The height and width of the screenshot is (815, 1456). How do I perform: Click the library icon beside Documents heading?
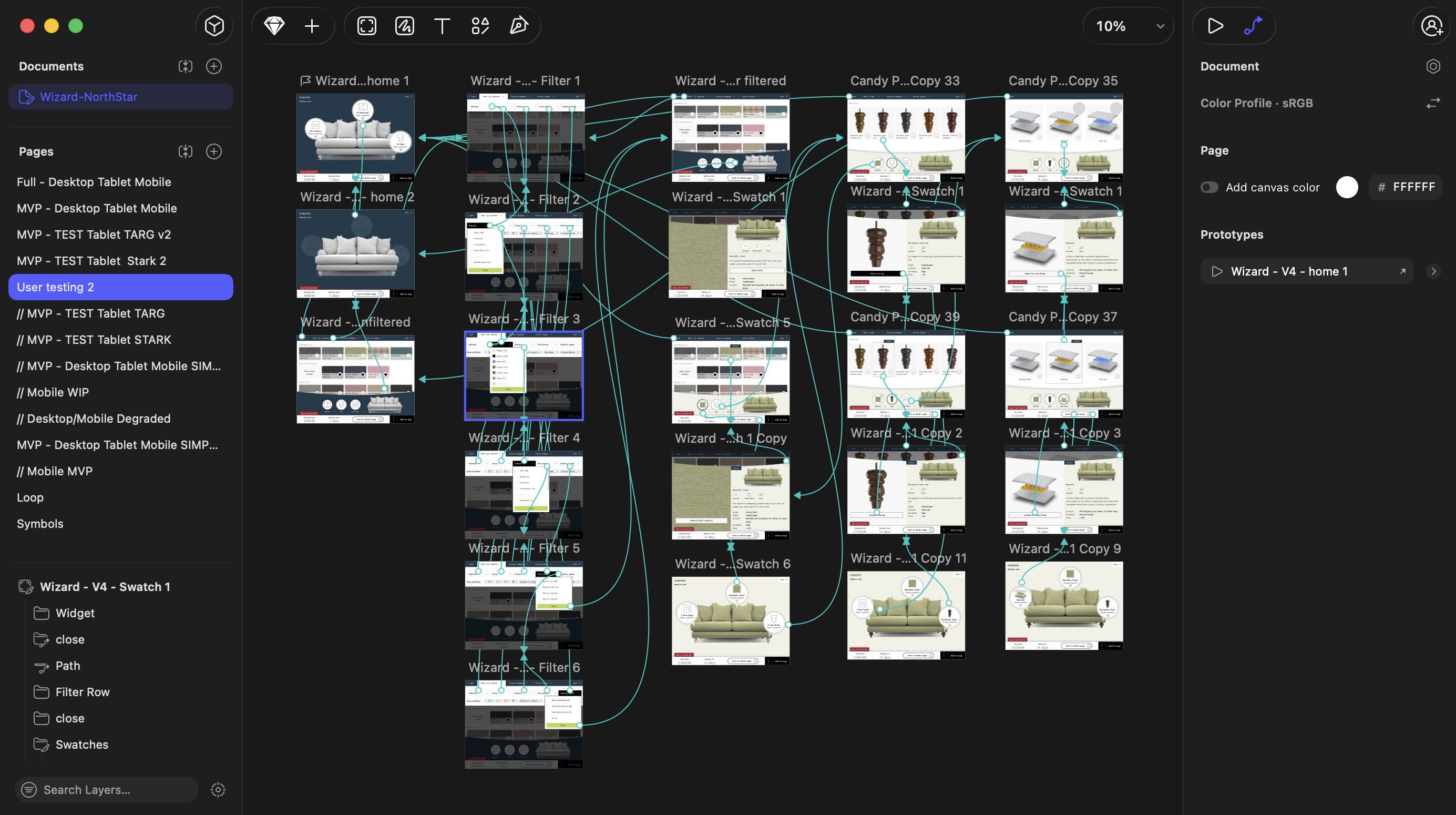(186, 66)
